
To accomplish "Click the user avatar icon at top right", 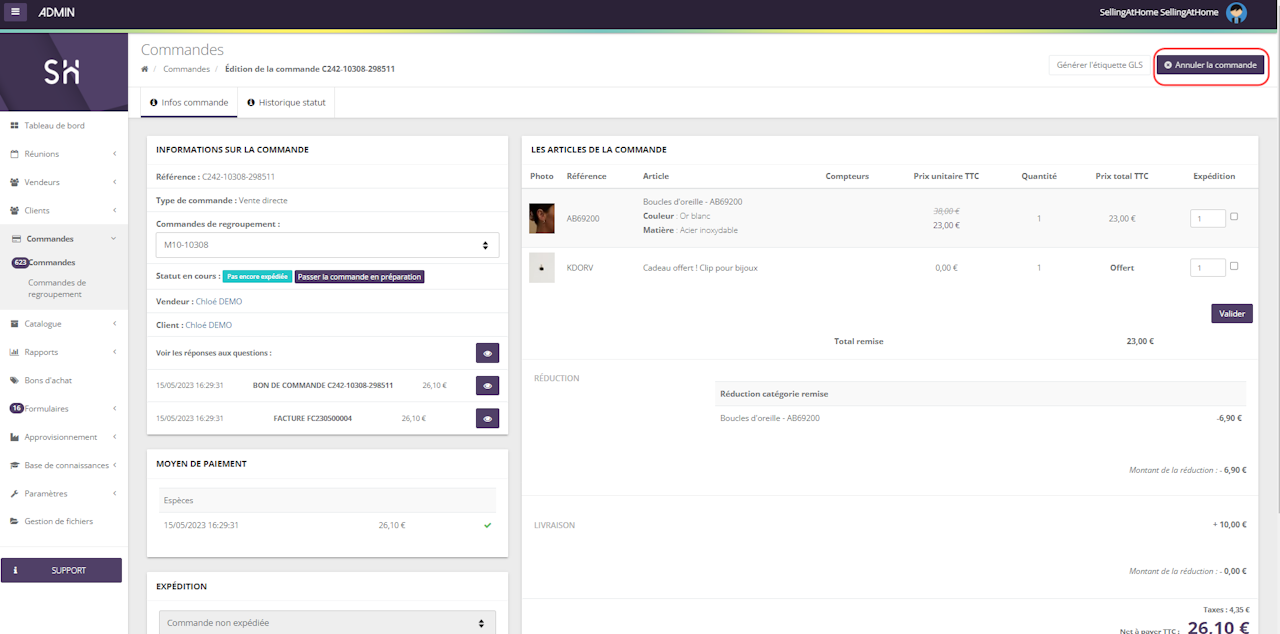I will click(1236, 13).
